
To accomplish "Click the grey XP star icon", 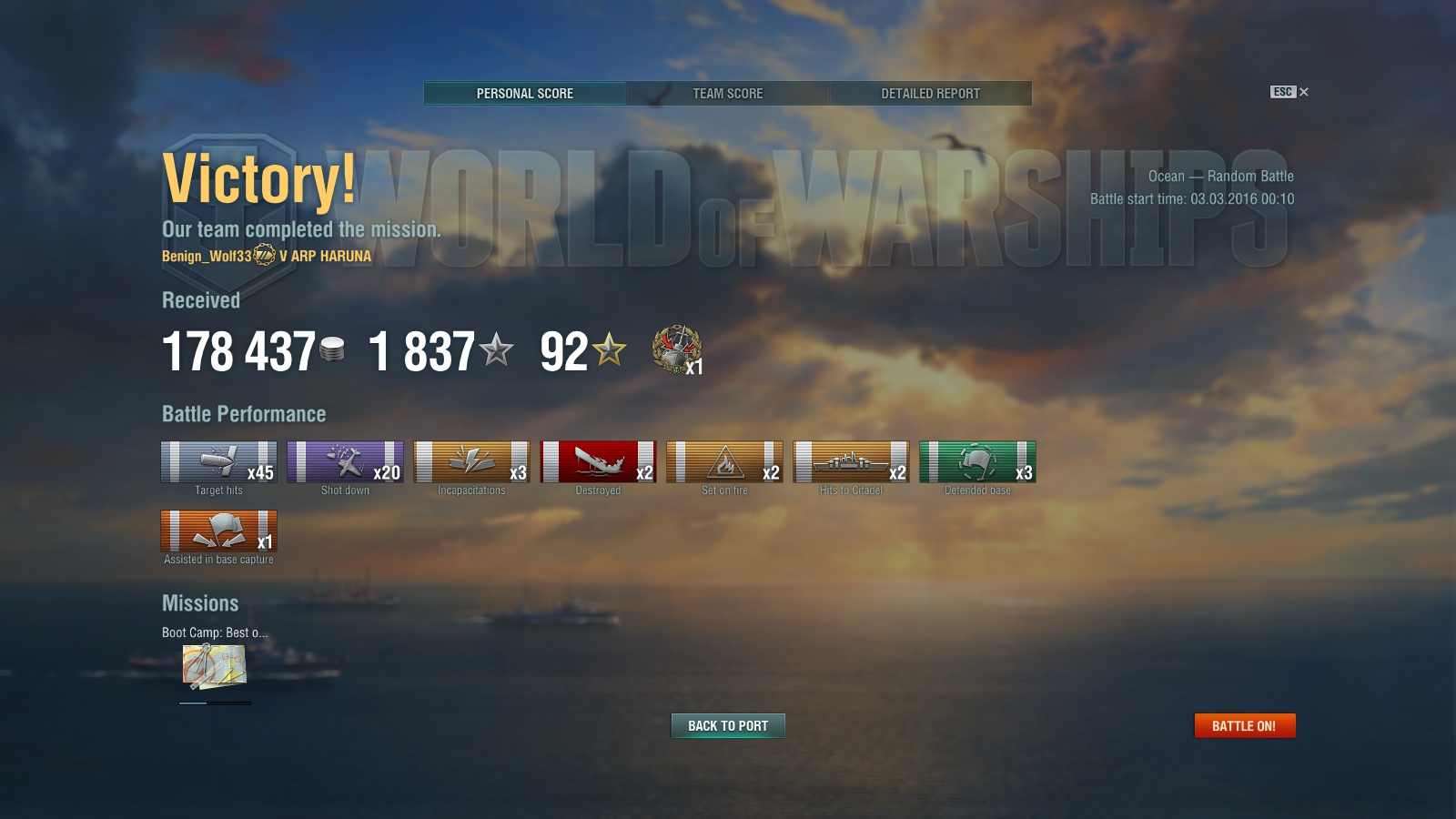I will (x=496, y=349).
